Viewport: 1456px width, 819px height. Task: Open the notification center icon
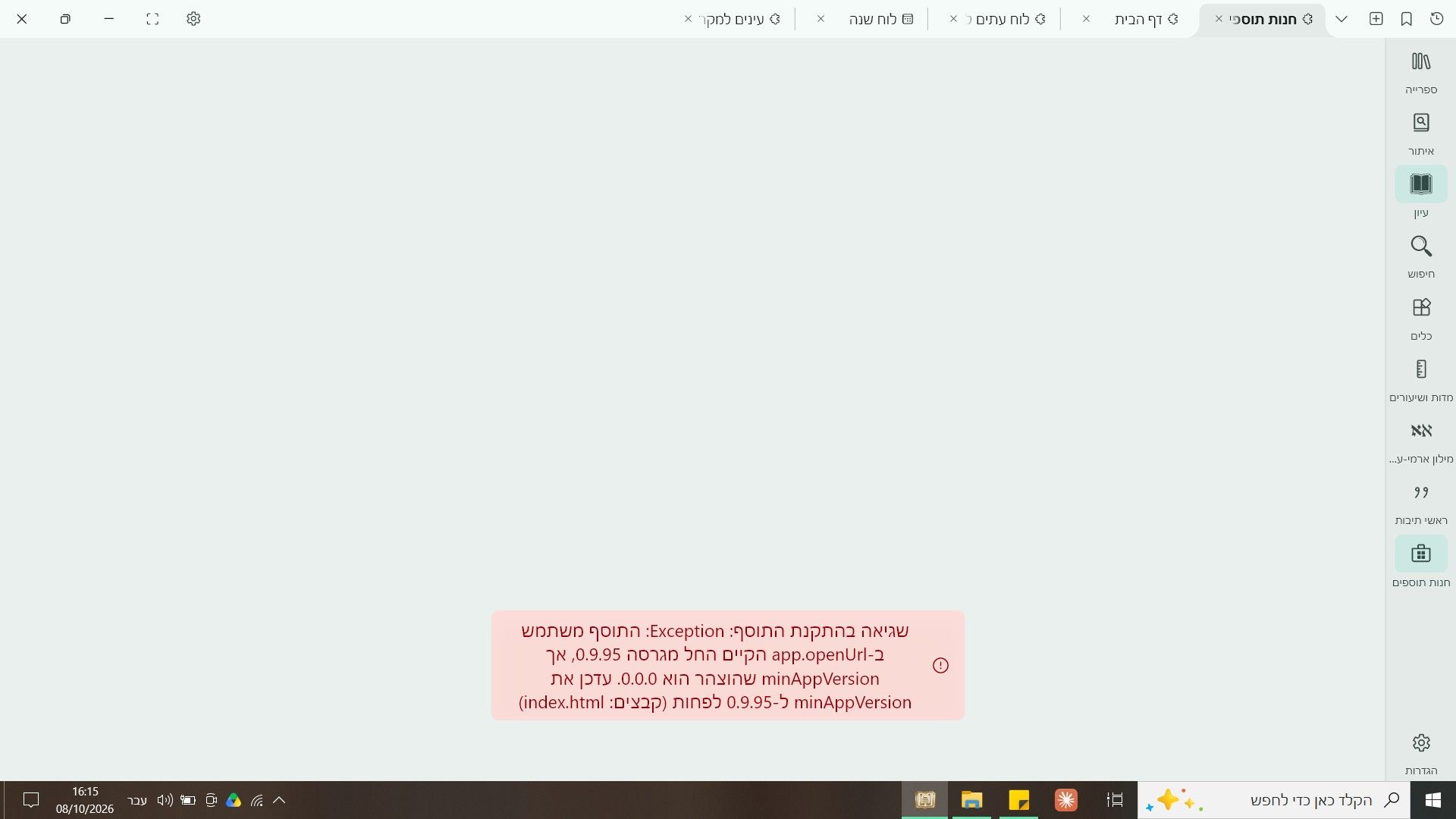click(x=31, y=800)
